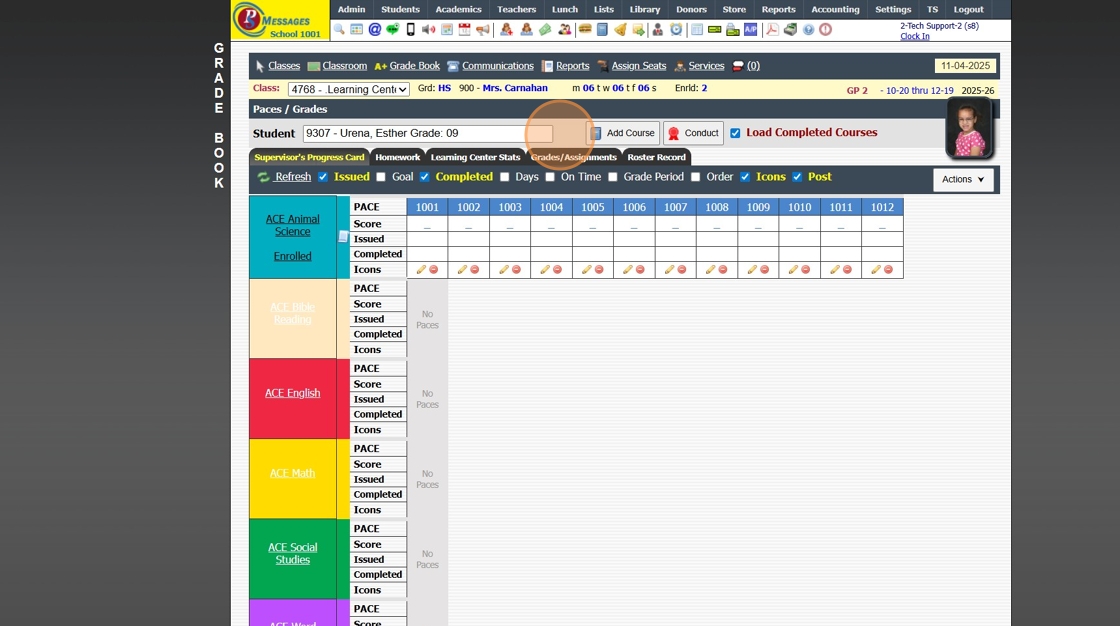Screen dimensions: 1120x626
Task: Click the PACE 1004 column header
Action: point(551,207)
